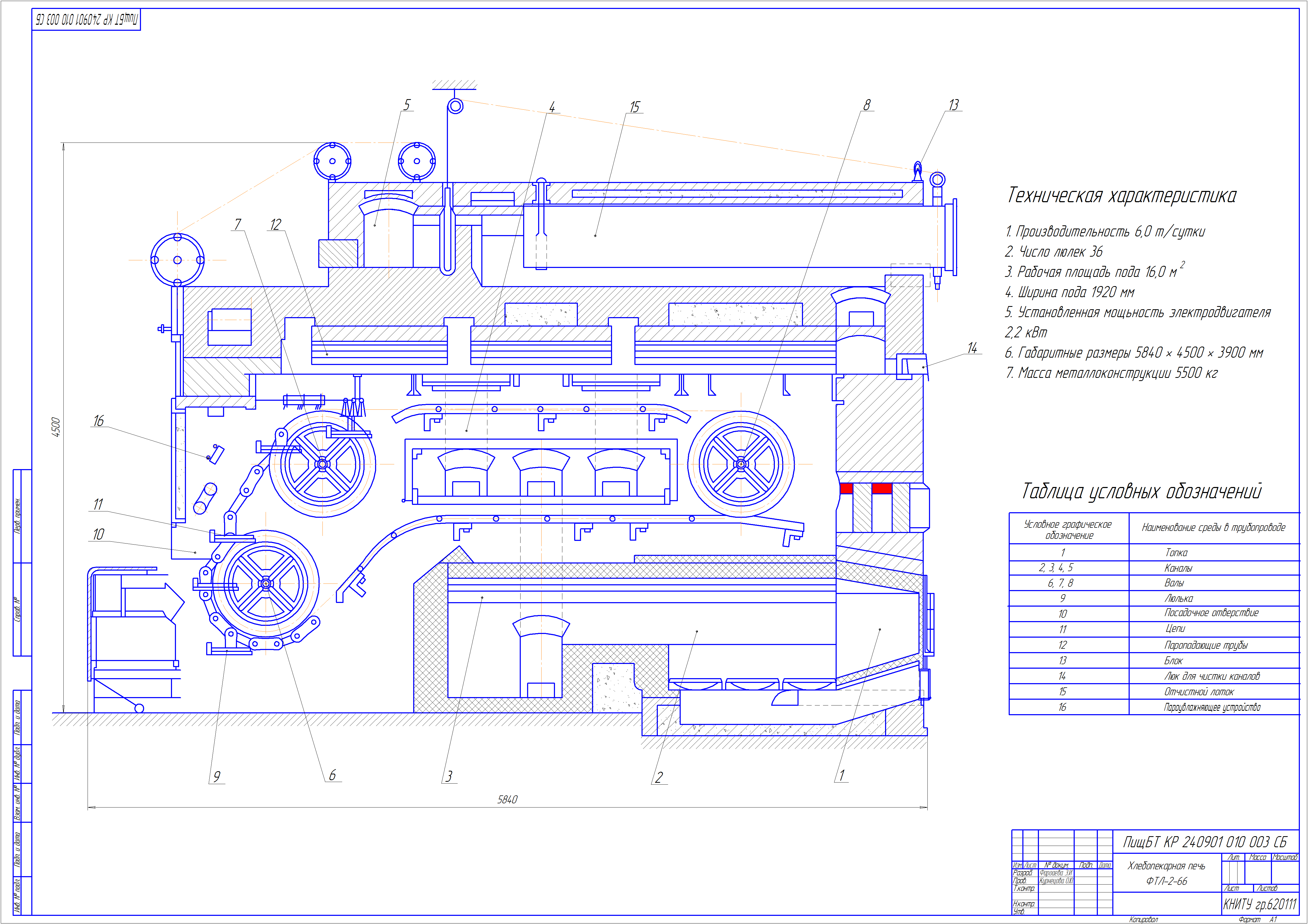Image resolution: width=1308 pixels, height=924 pixels.
Task: Select the 'Н.контр.' row label
Action: [x=1024, y=904]
